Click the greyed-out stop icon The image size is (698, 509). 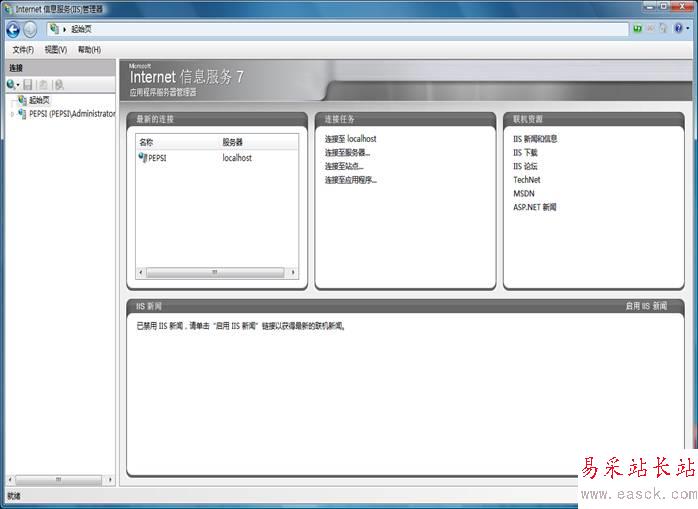click(x=650, y=29)
